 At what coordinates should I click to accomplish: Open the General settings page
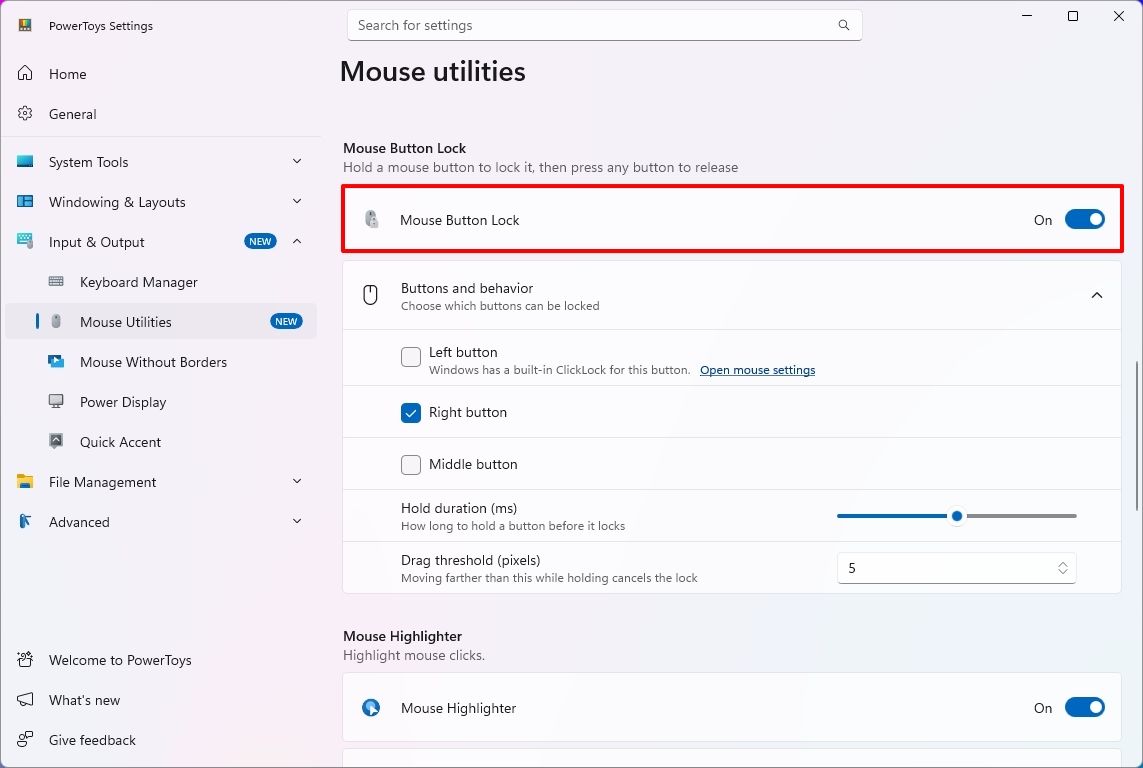(160, 114)
